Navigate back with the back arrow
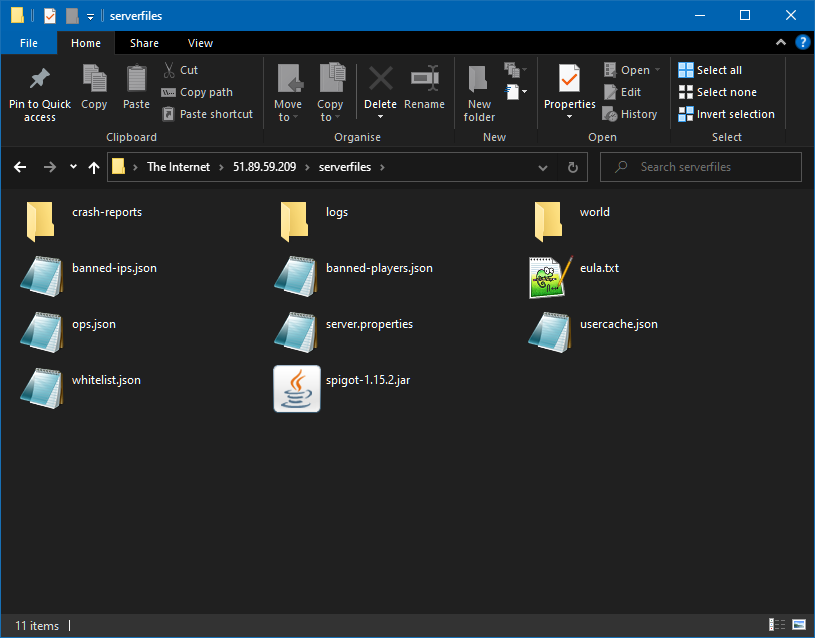Screen dimensions: 815x638 (20, 167)
